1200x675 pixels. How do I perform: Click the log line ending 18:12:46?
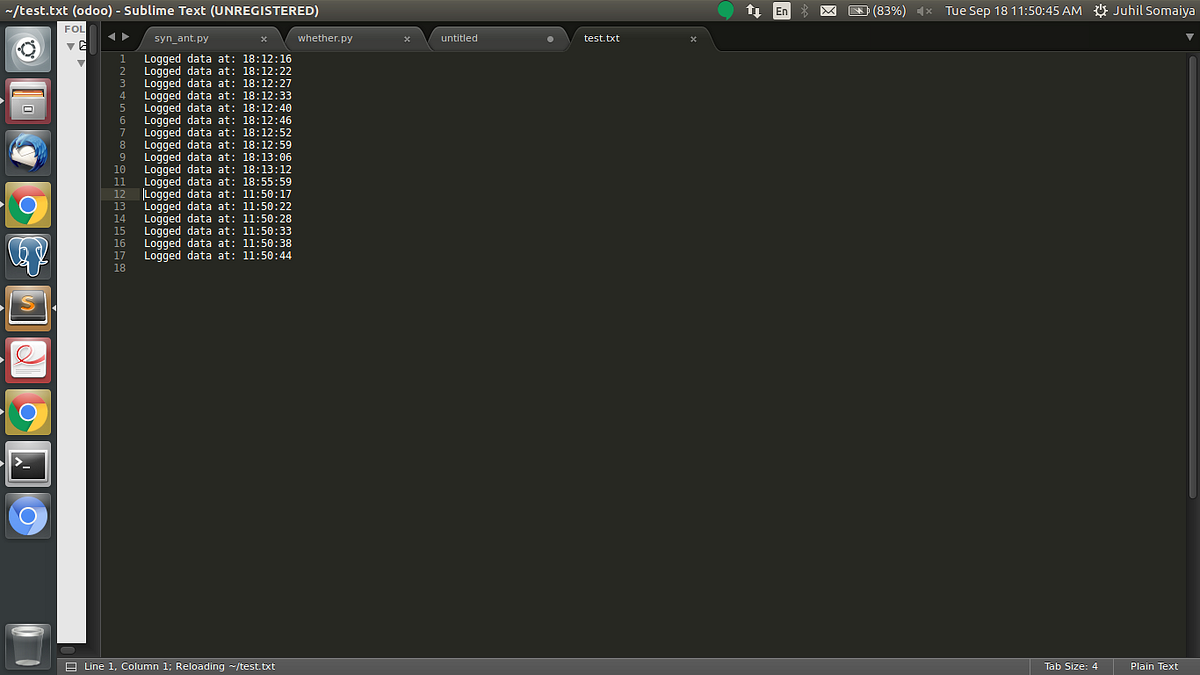click(218, 120)
